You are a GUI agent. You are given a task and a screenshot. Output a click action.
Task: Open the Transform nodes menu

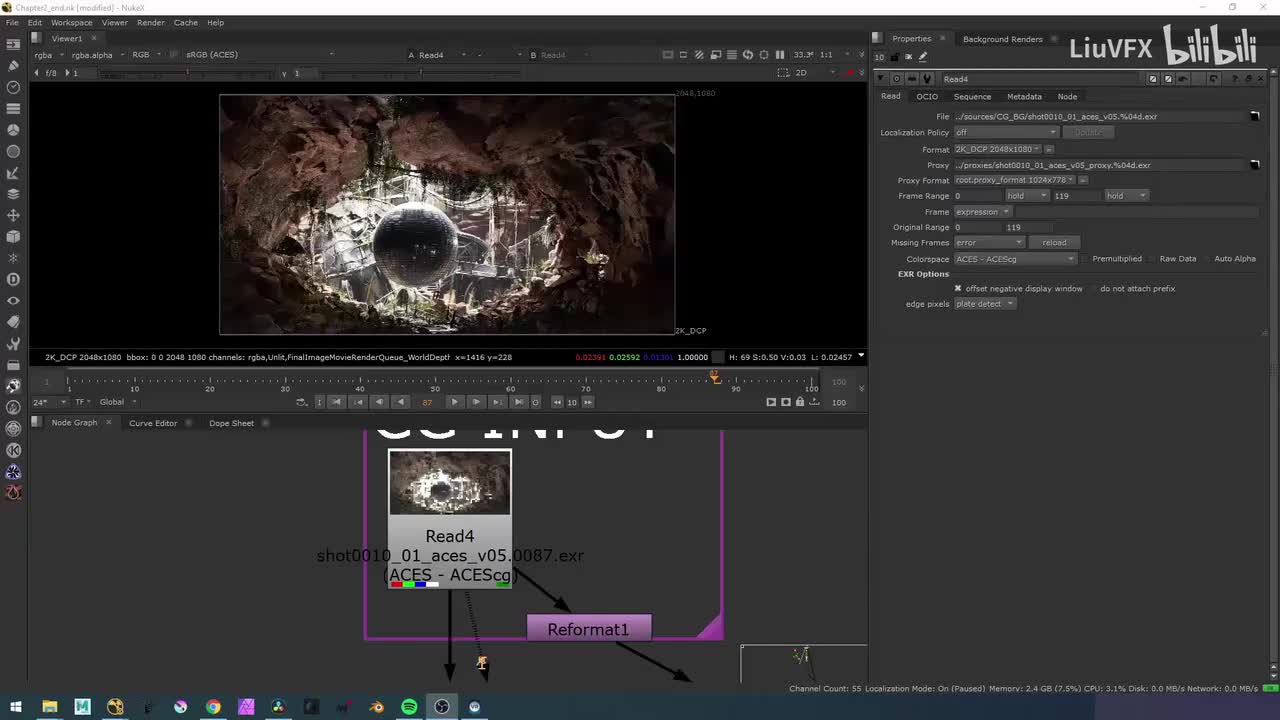(x=13, y=215)
